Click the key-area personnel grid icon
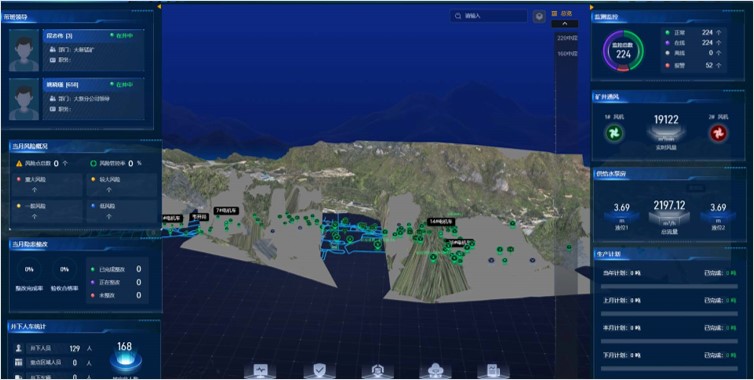754x380 pixels. [19, 362]
